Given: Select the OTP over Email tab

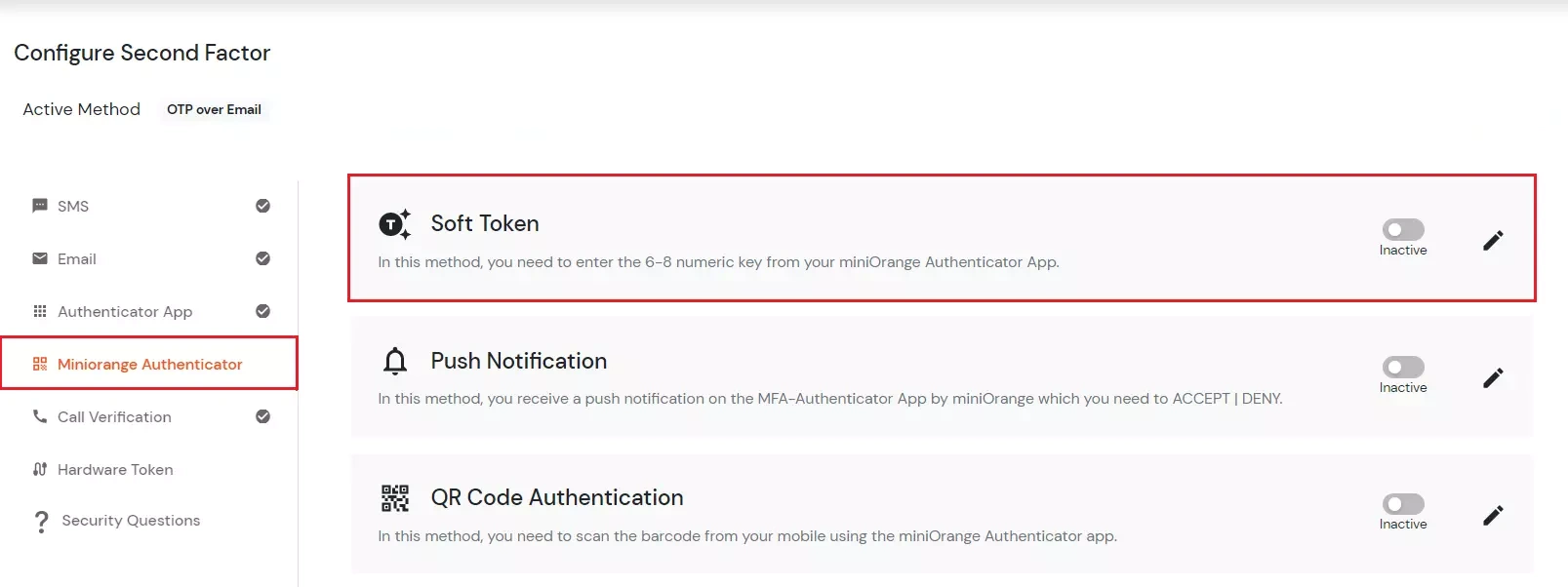Looking at the screenshot, I should [x=214, y=109].
